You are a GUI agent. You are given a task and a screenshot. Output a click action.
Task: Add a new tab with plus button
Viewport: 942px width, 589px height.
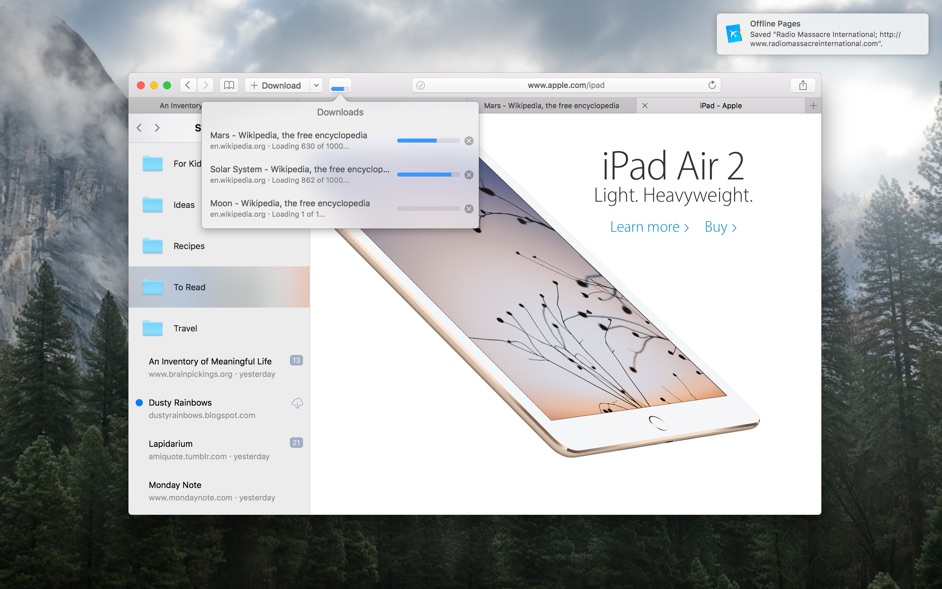[x=813, y=106]
